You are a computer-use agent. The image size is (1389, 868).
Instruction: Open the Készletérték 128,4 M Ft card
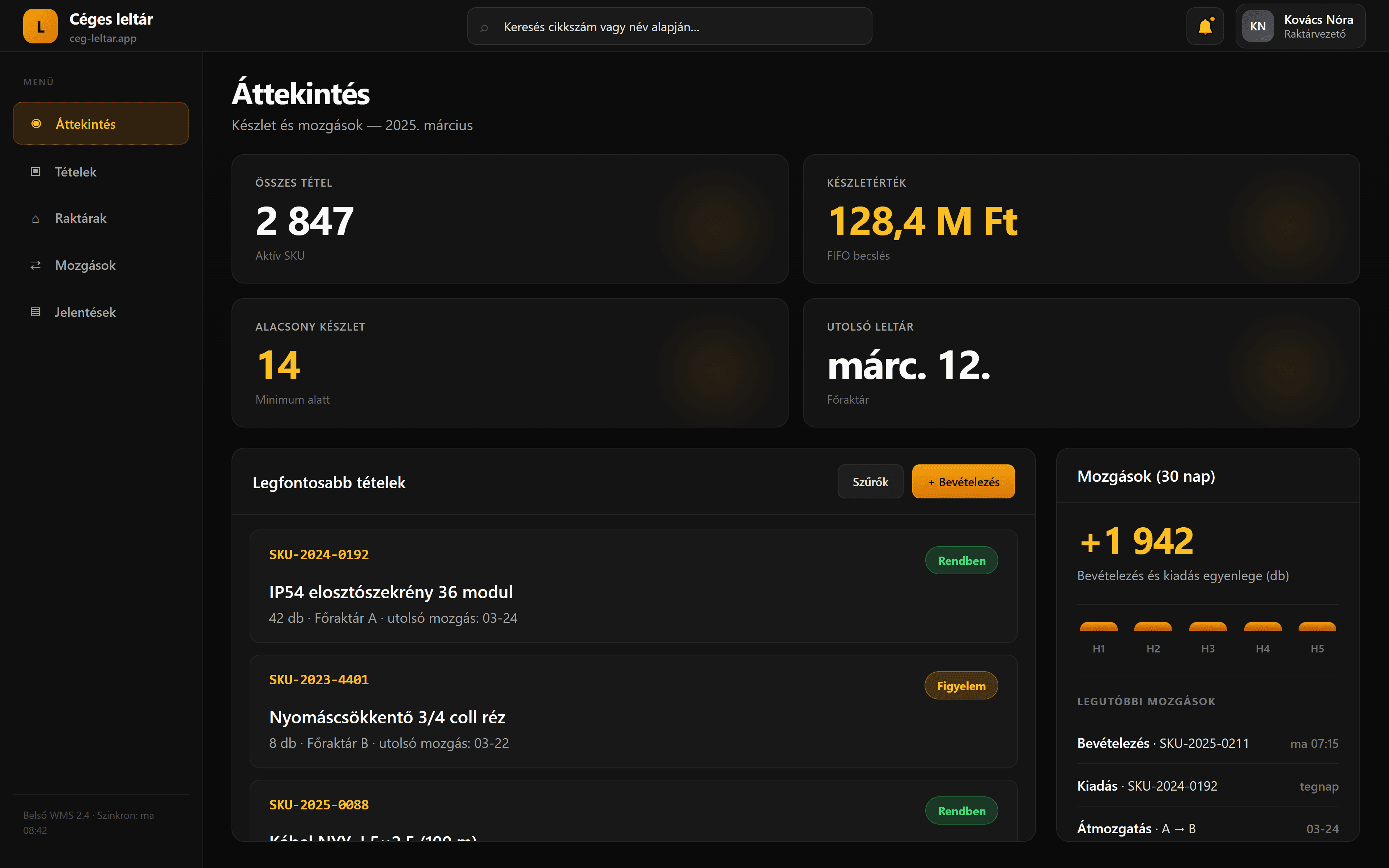[x=1081, y=219]
